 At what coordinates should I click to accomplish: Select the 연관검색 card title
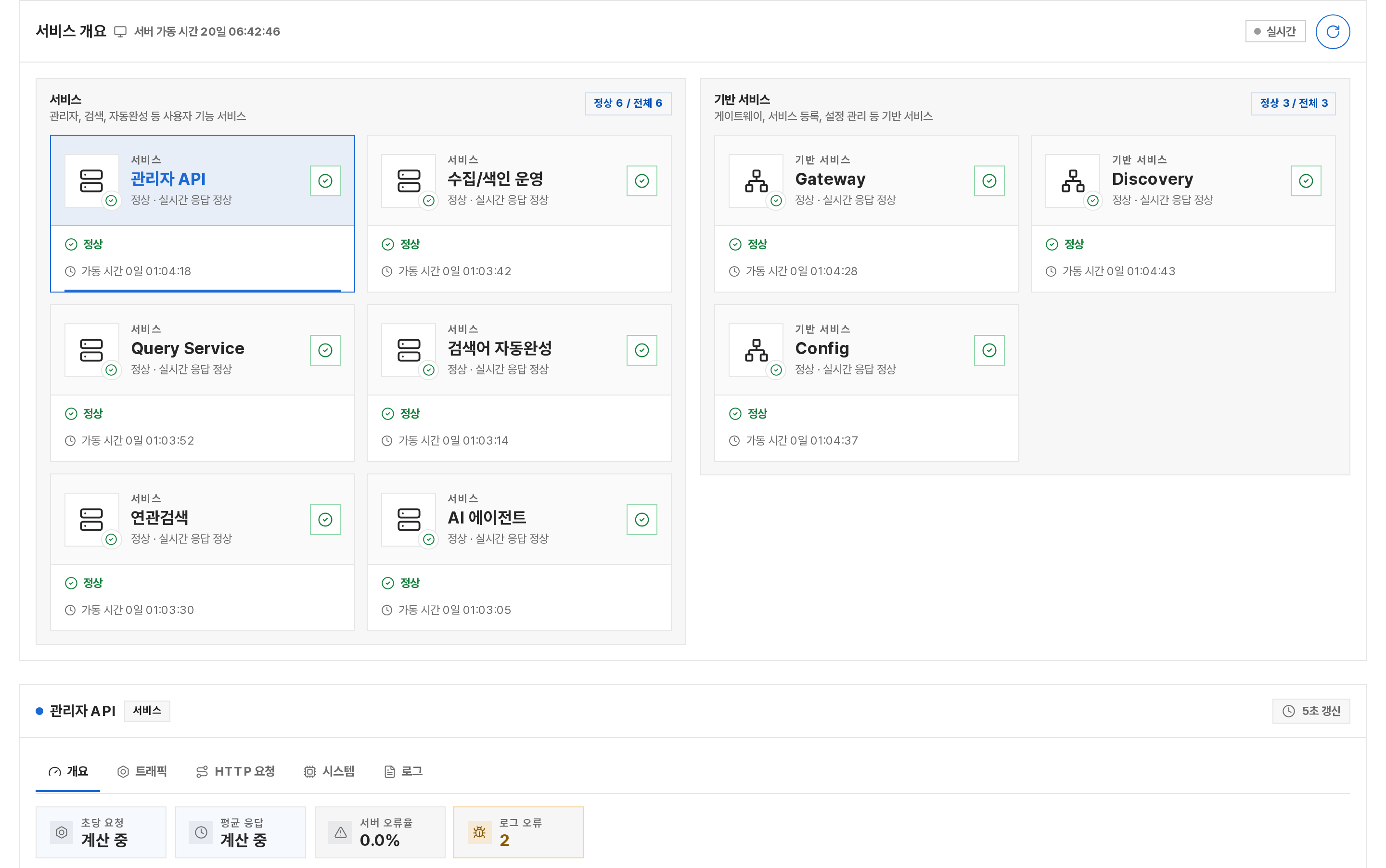160,518
